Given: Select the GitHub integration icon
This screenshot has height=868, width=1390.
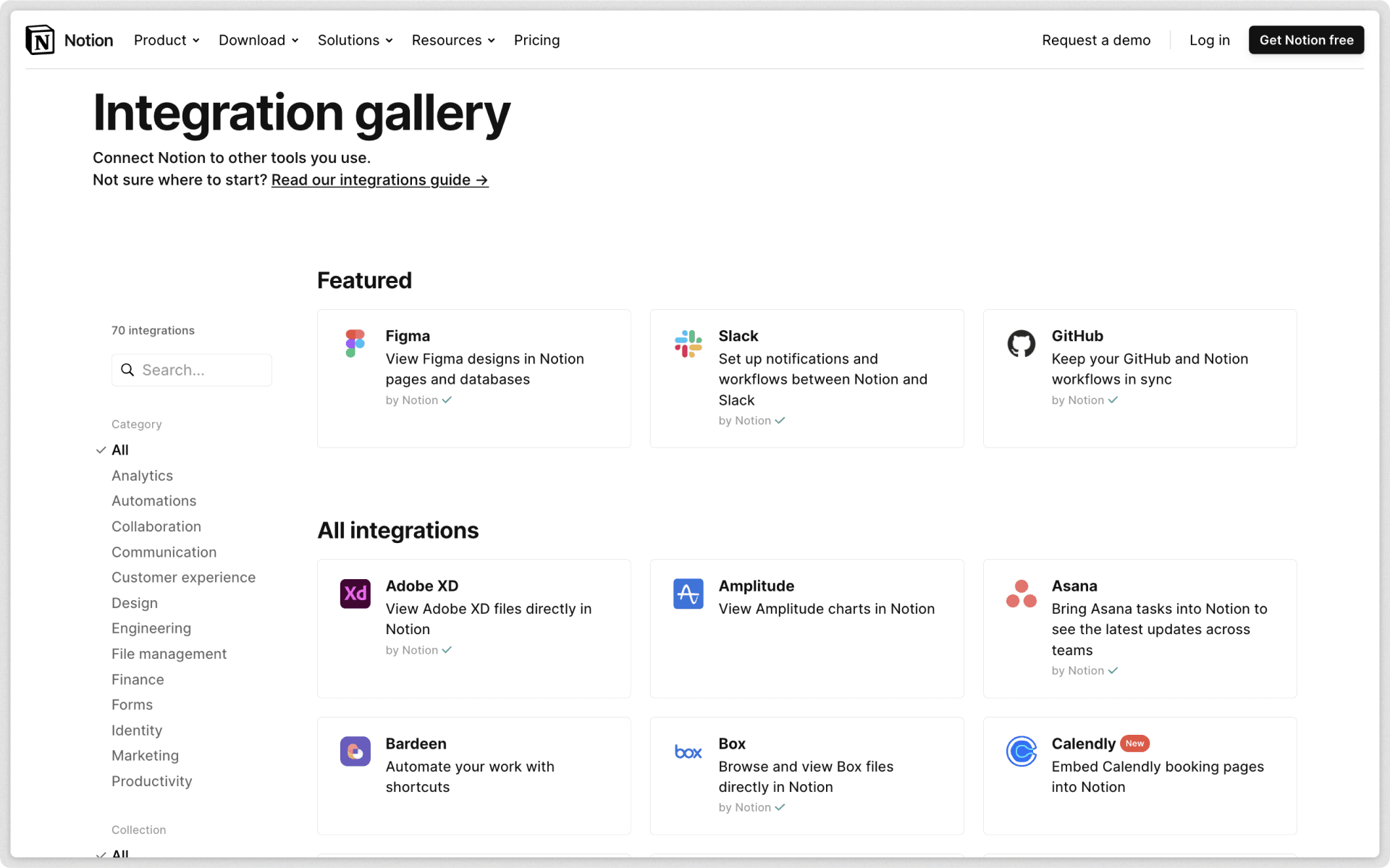Looking at the screenshot, I should [x=1021, y=343].
